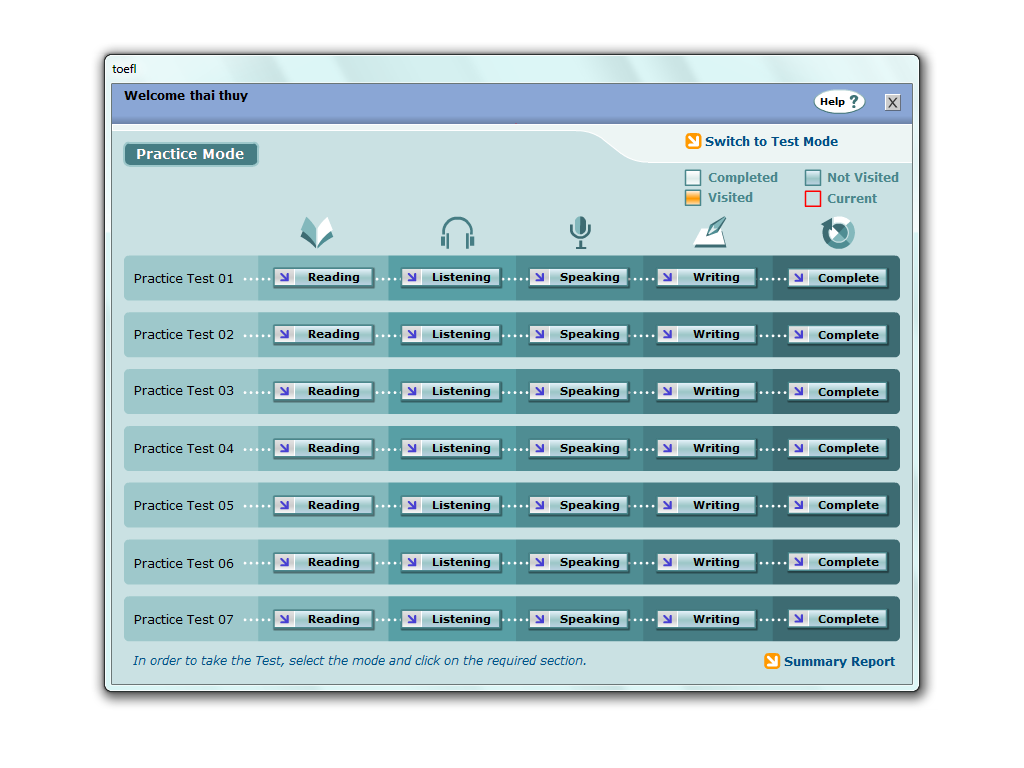Start Reading for Practice Test 01
The image size is (1024, 768).
(323, 278)
